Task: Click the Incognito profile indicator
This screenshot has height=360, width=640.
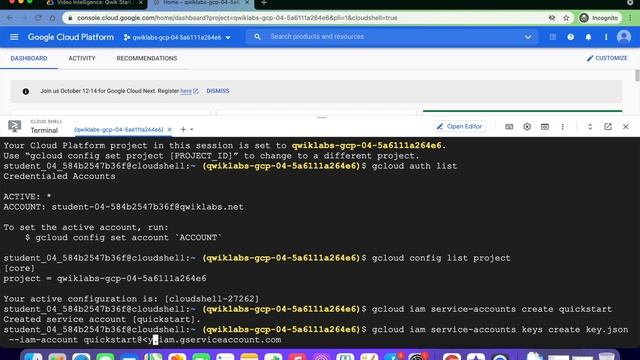Action: (600, 18)
